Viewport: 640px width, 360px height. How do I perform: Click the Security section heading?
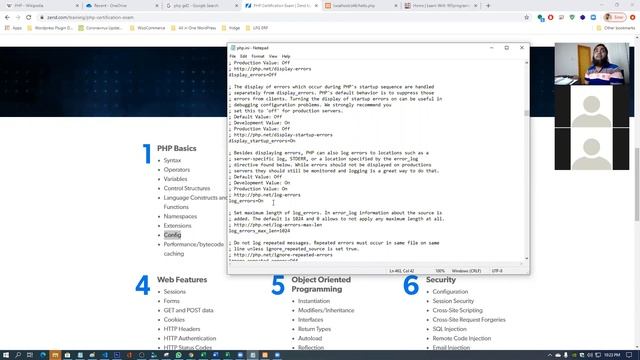tap(441, 280)
